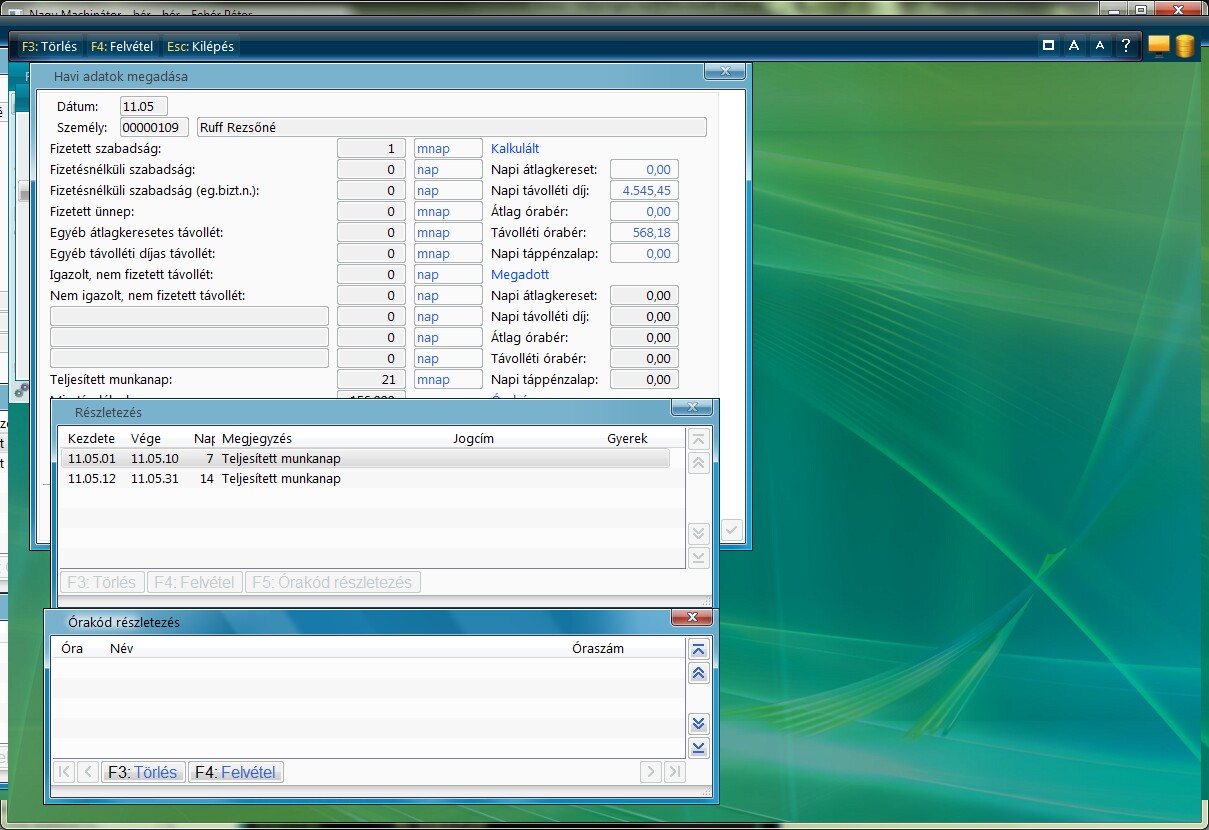Click Esc: Kilépés in top toolbar
Screen dimensions: 1209x830
(201, 47)
